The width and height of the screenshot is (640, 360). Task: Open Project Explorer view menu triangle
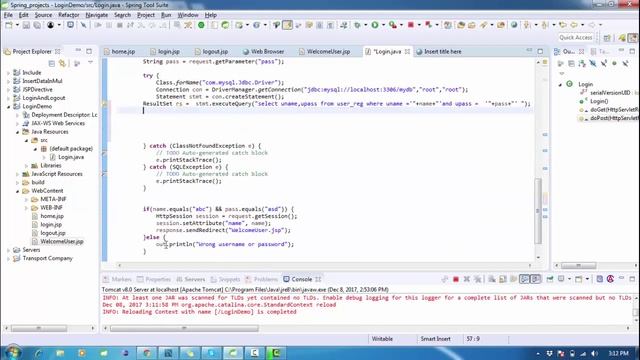(x=90, y=63)
